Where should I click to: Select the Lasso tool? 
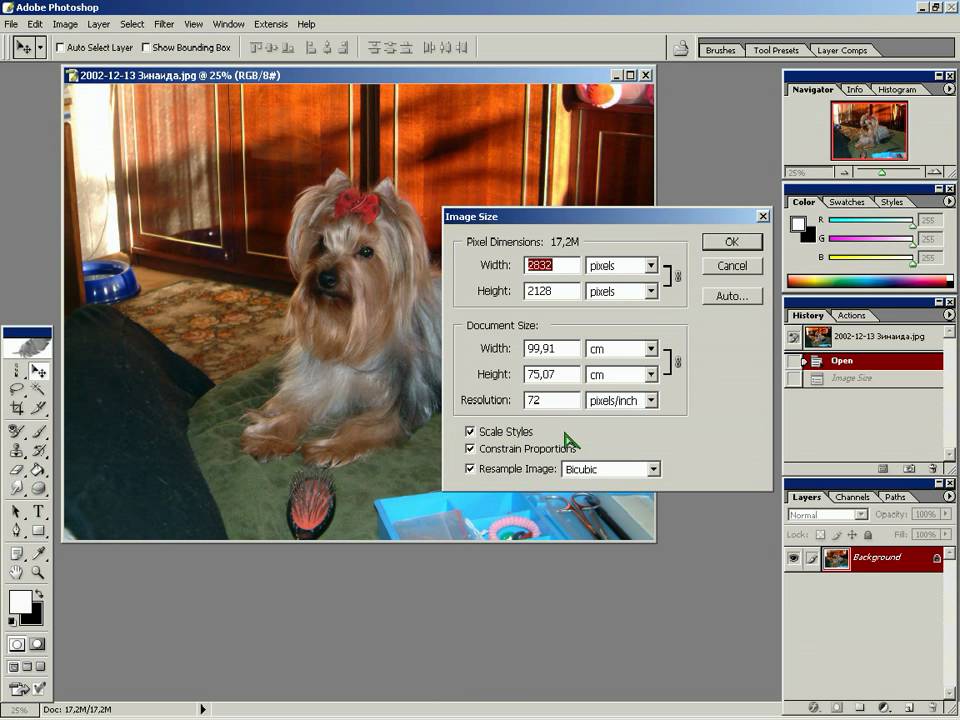pos(17,389)
